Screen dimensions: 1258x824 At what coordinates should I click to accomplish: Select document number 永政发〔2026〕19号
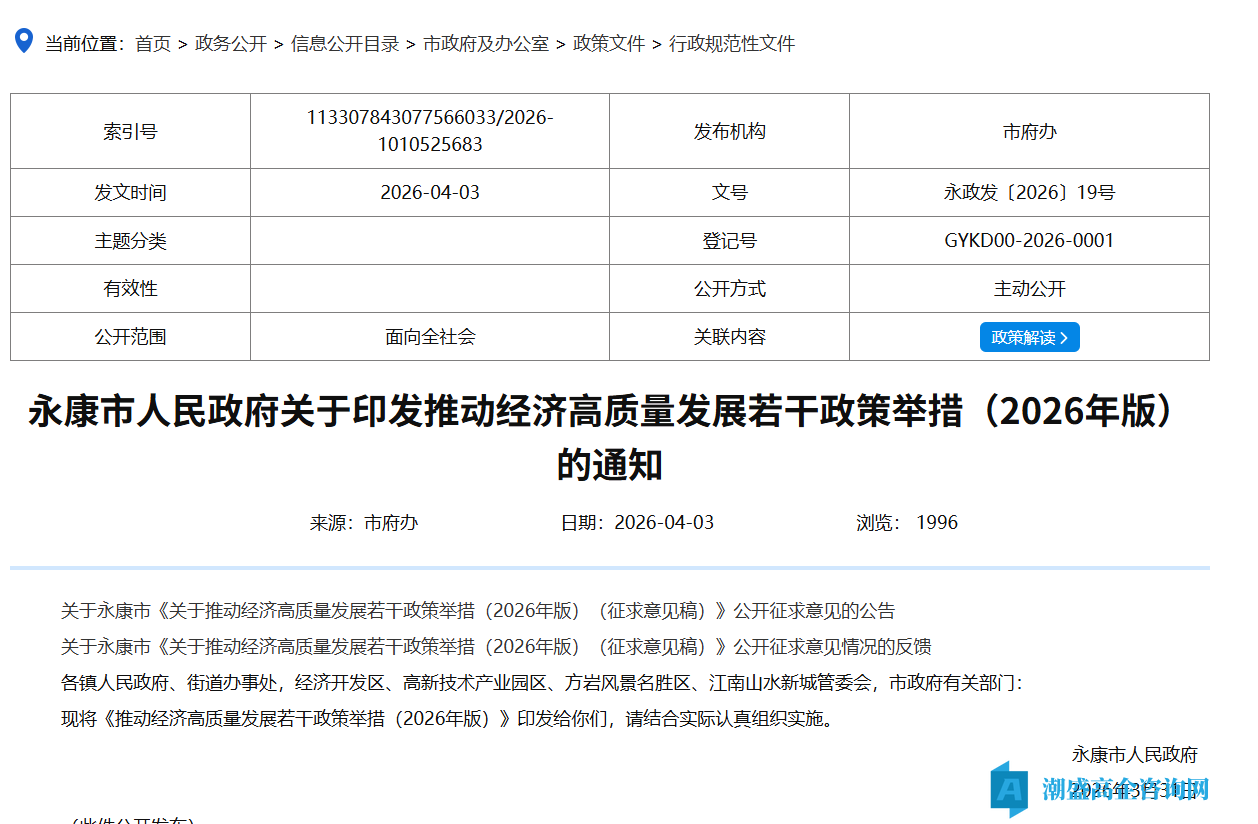1030,192
